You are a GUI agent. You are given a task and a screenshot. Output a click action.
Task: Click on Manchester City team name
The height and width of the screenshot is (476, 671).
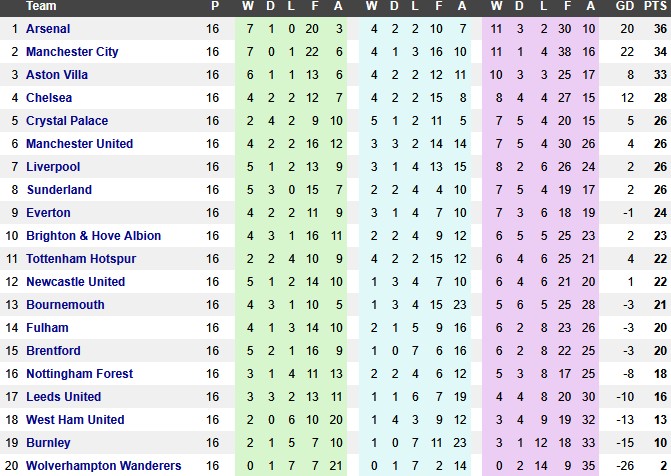tap(72, 51)
